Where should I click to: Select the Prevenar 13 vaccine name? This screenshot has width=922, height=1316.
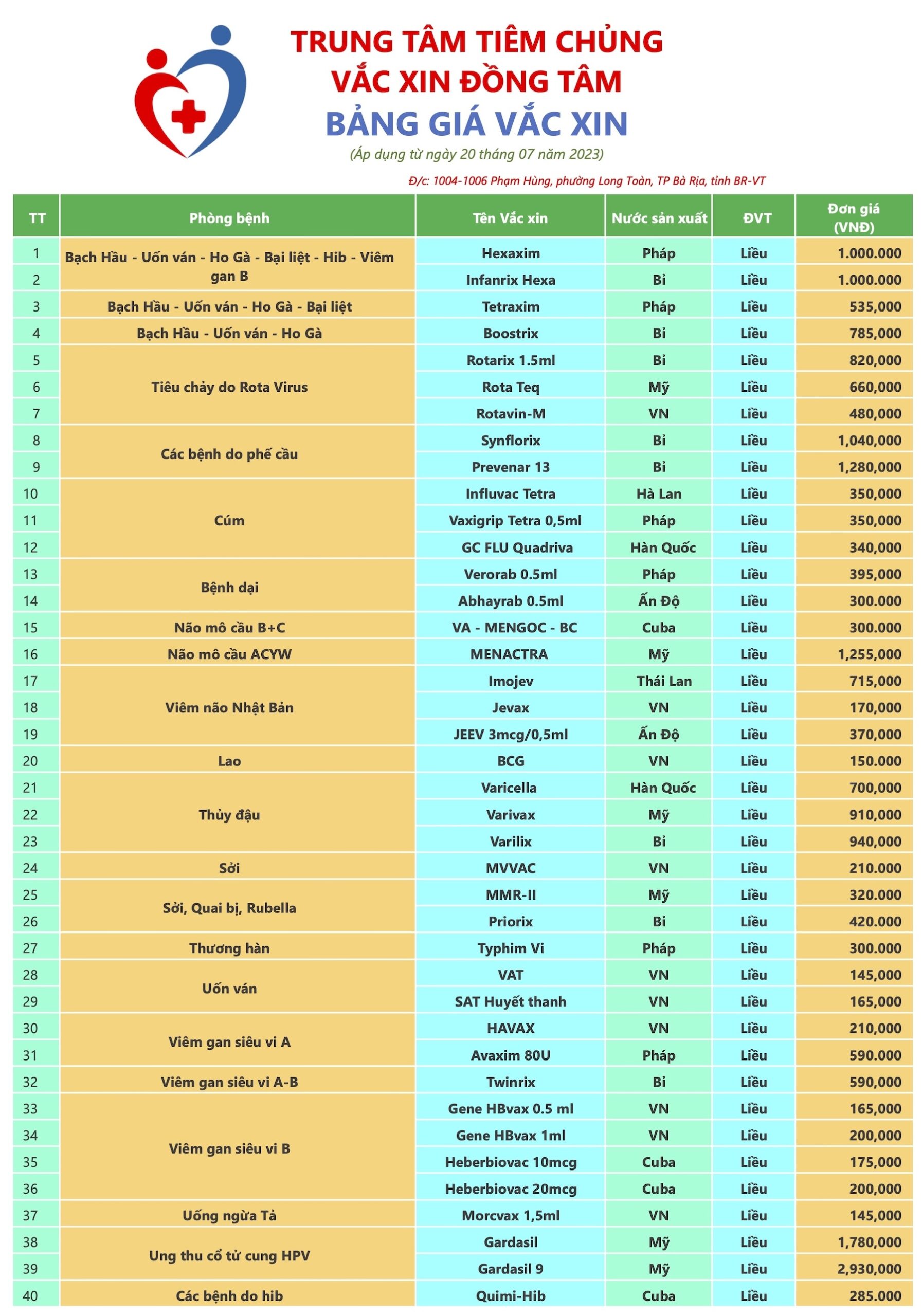tap(510, 467)
